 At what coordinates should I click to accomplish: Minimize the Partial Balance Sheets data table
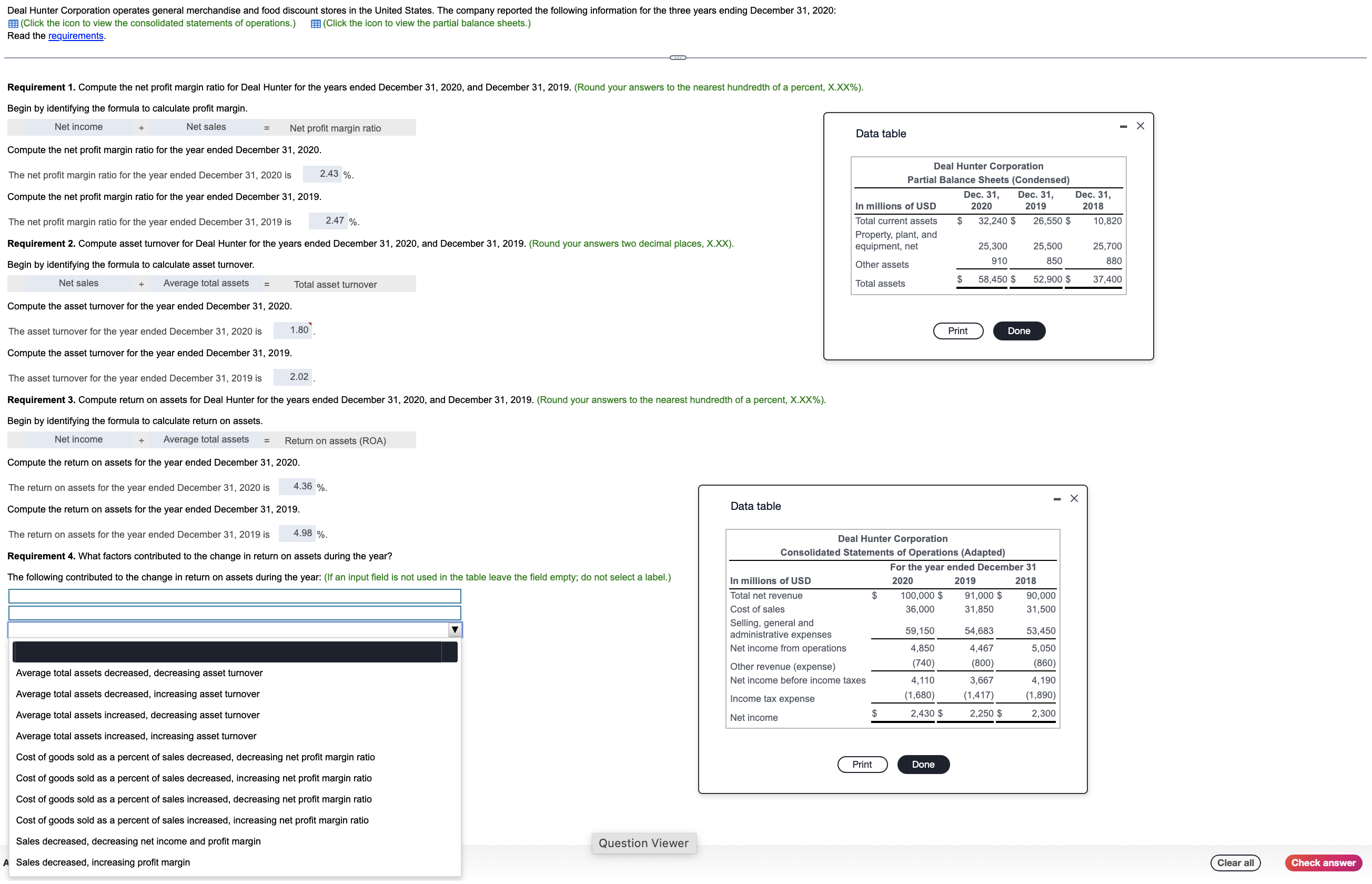[x=1123, y=126]
